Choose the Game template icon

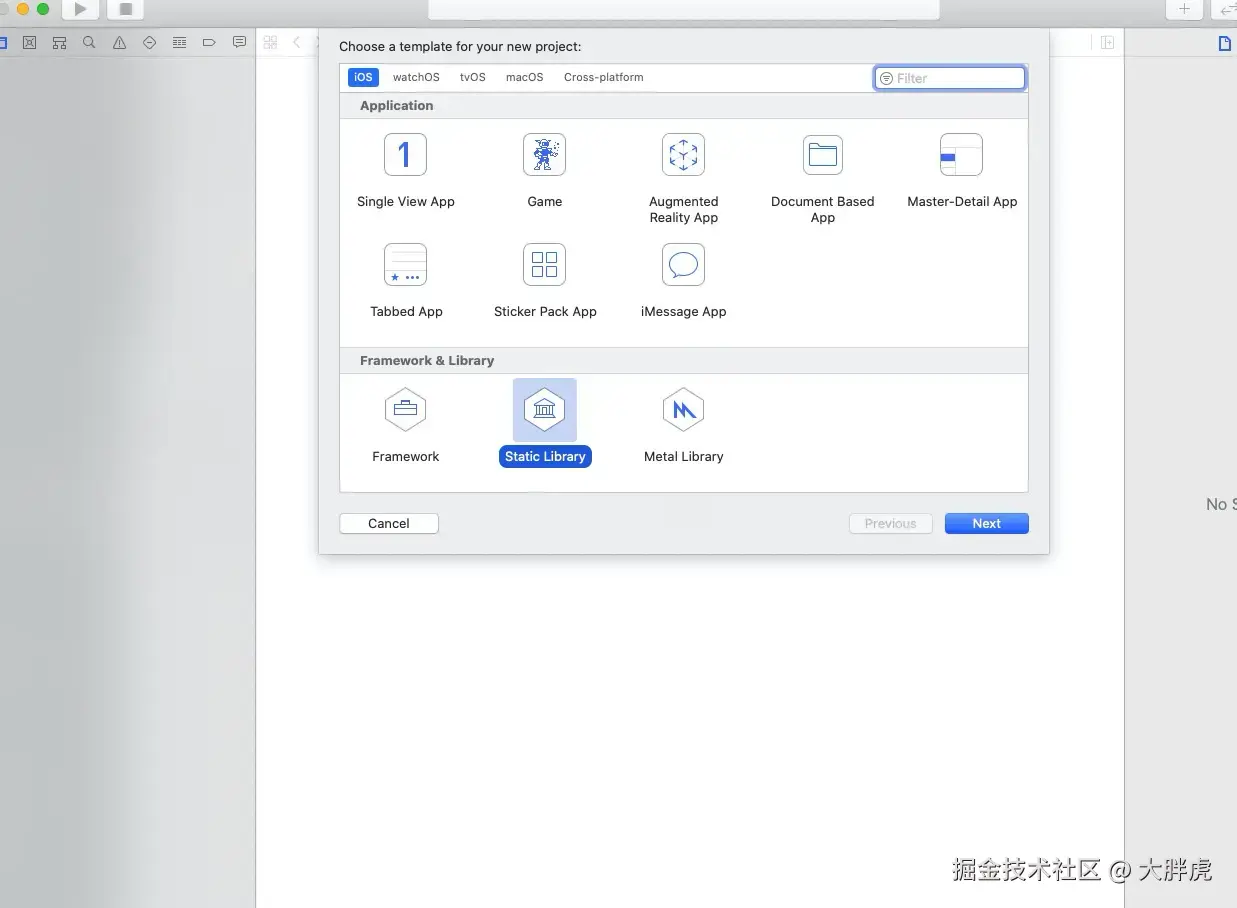(x=544, y=155)
